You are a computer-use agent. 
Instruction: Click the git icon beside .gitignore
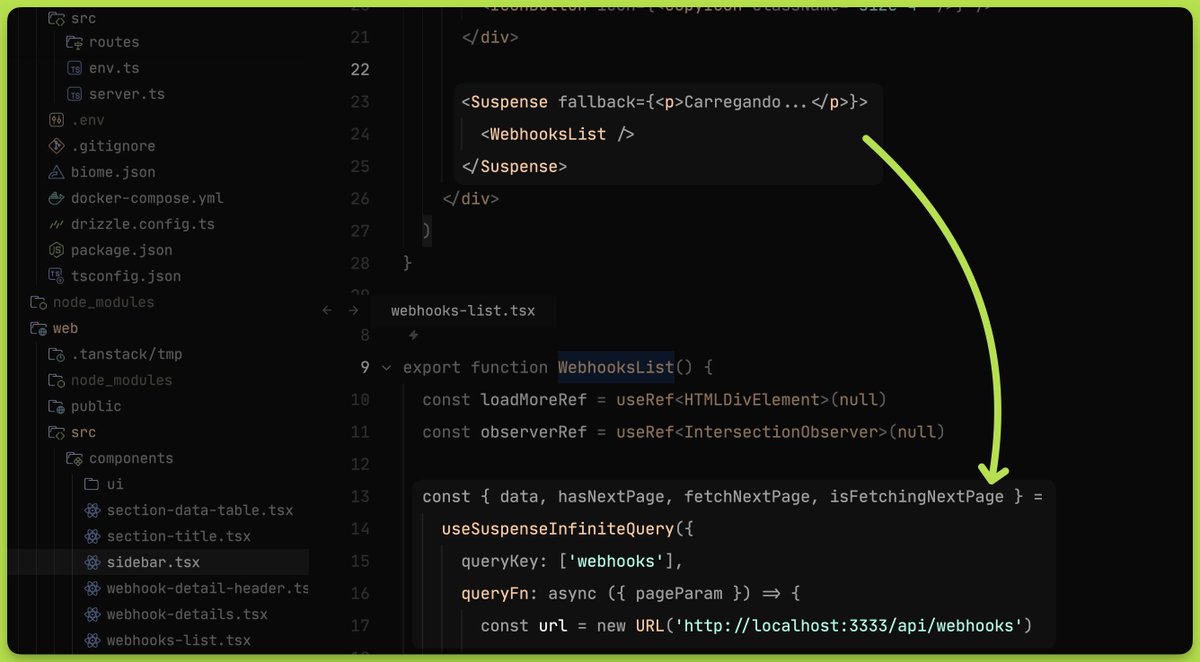57,146
